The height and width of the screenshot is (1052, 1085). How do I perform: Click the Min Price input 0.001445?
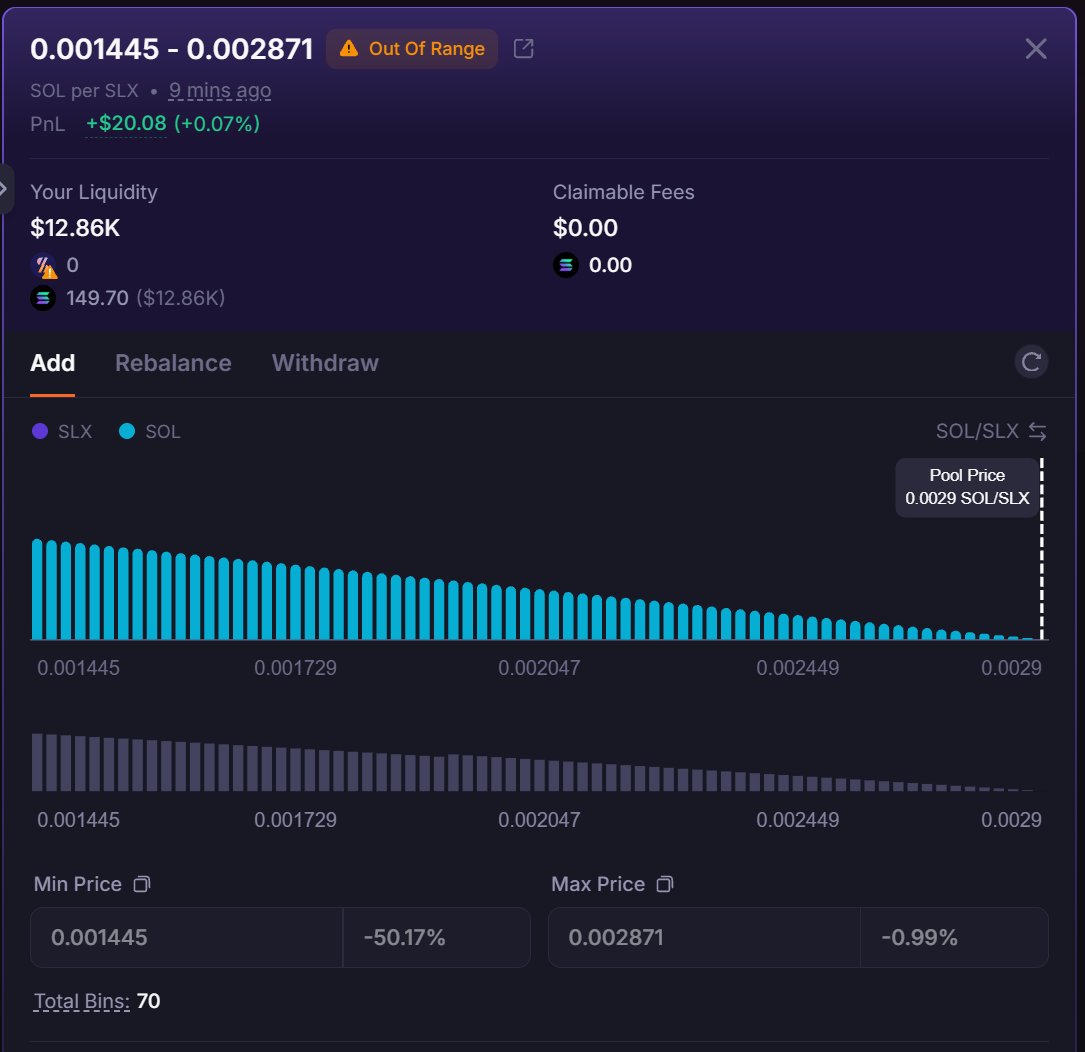(186, 937)
